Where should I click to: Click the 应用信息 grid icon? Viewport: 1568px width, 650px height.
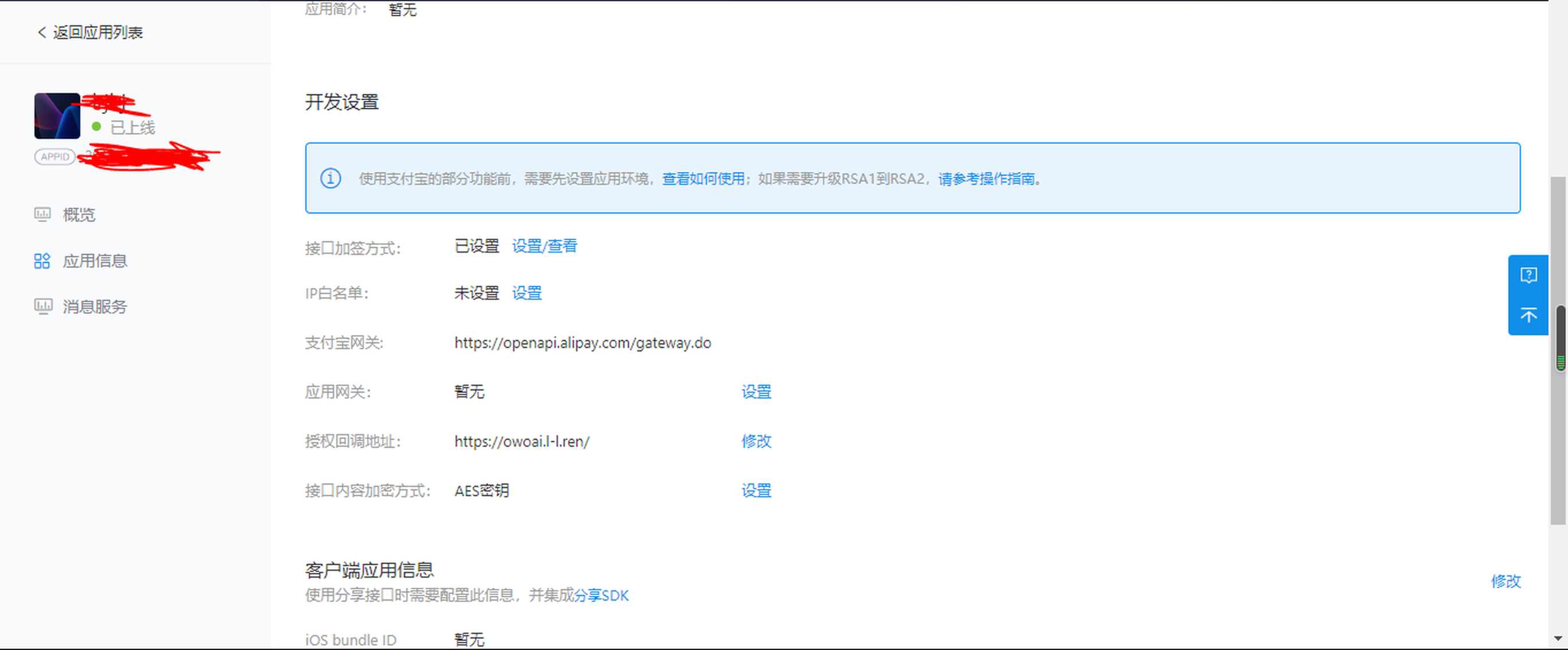tap(42, 261)
